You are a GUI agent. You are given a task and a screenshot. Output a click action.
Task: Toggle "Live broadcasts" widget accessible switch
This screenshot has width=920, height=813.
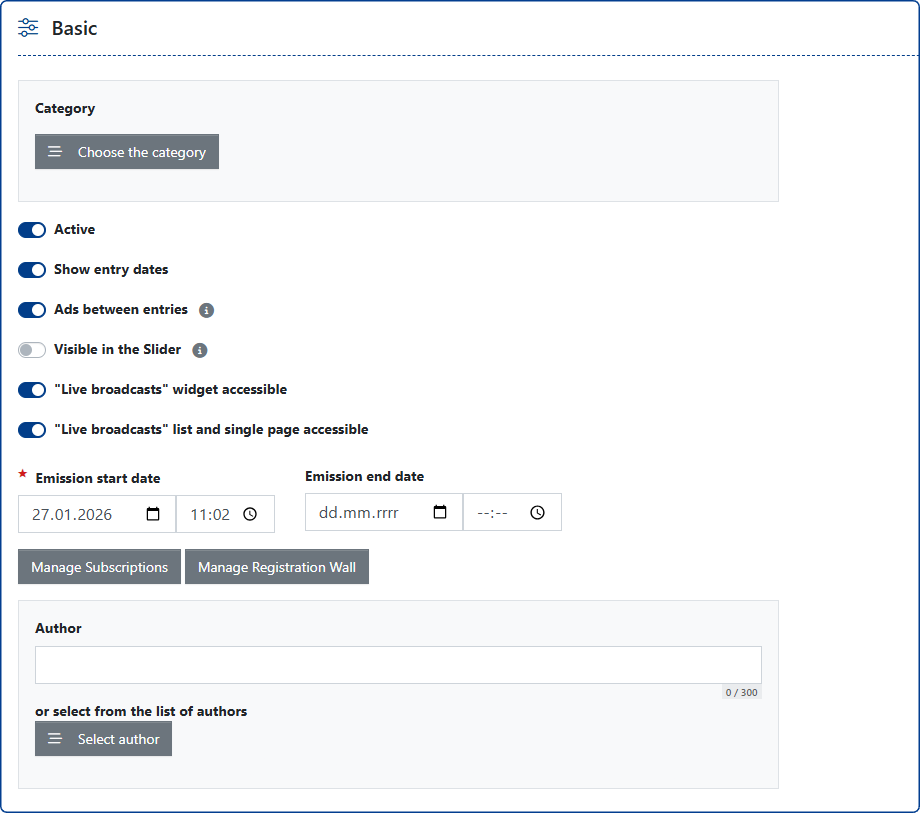[32, 390]
